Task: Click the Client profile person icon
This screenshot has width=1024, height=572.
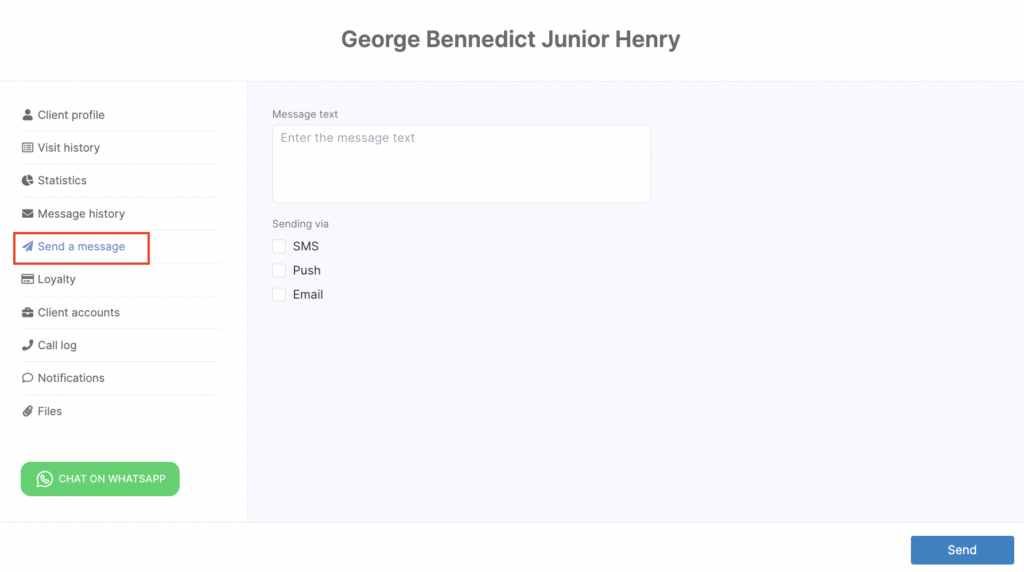Action: (x=28, y=115)
